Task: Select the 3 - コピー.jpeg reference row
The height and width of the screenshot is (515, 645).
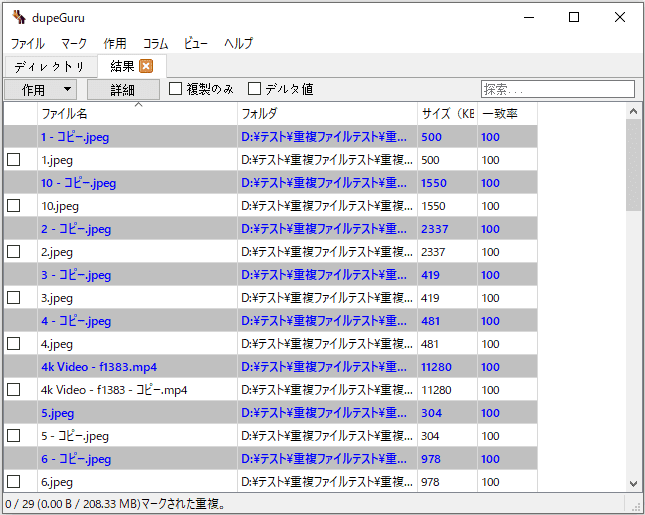Action: [271, 275]
